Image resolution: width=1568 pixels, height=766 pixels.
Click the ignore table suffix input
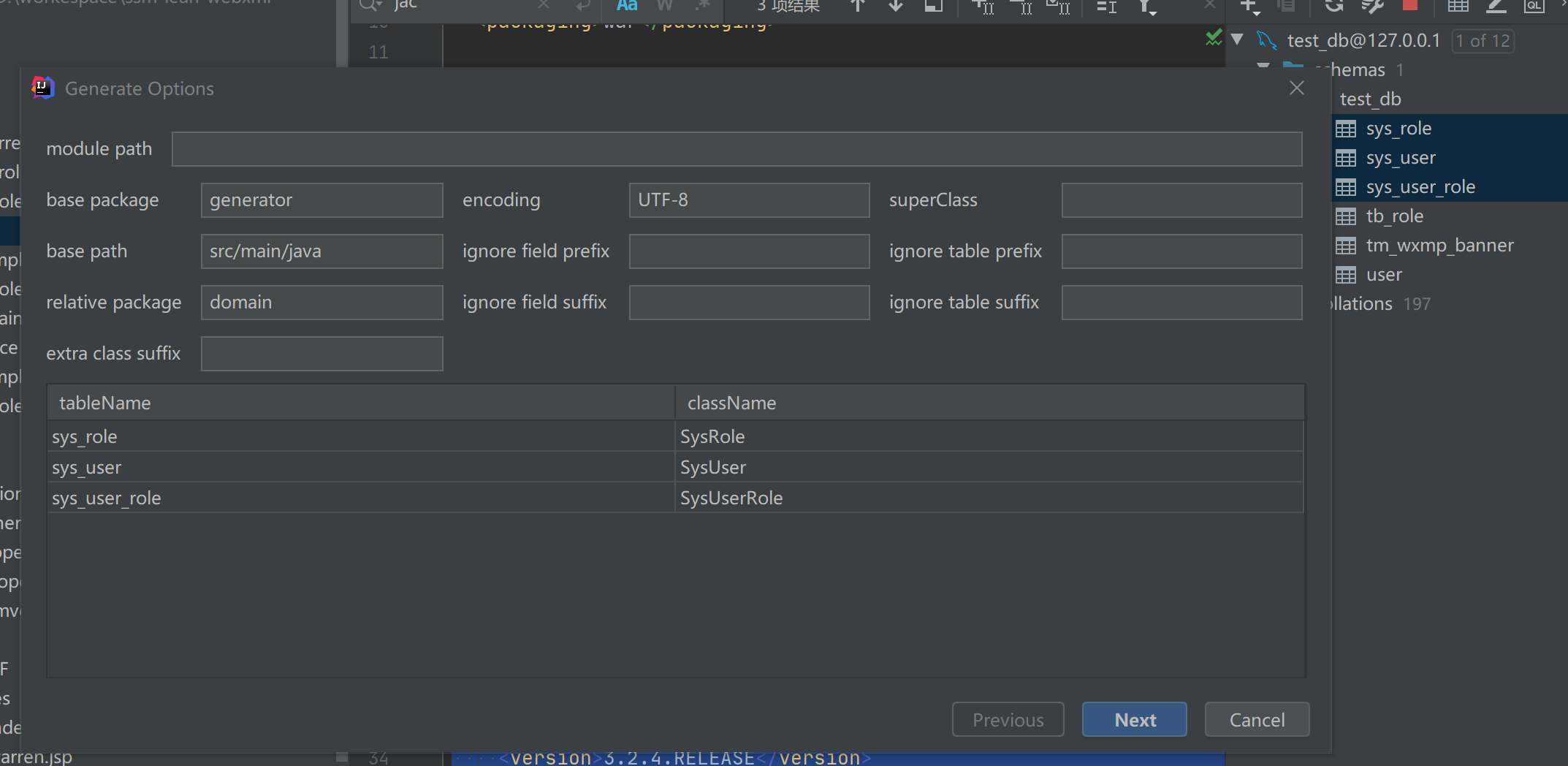point(1181,303)
